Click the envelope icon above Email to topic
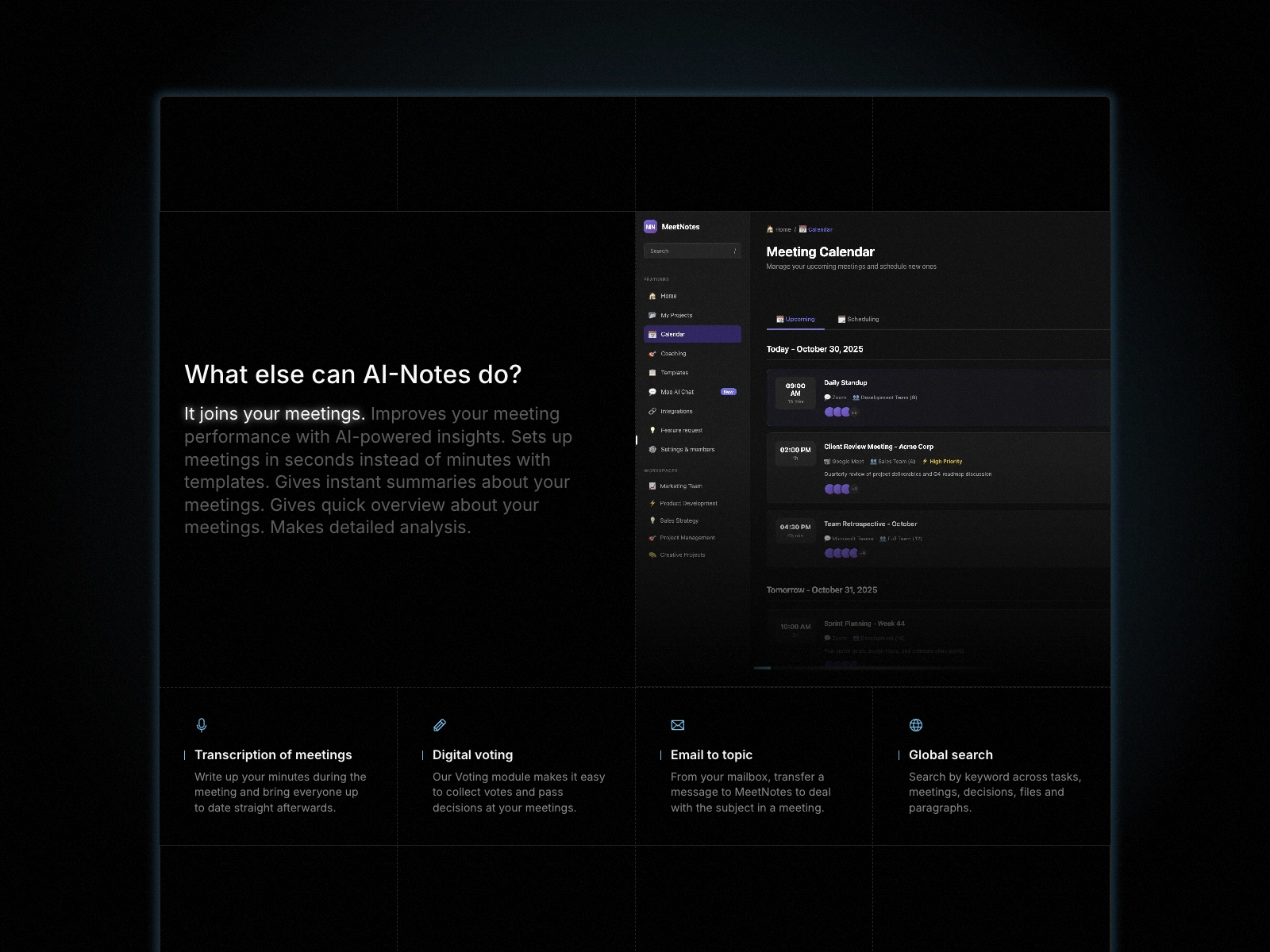Image resolution: width=1270 pixels, height=952 pixels. [x=678, y=725]
